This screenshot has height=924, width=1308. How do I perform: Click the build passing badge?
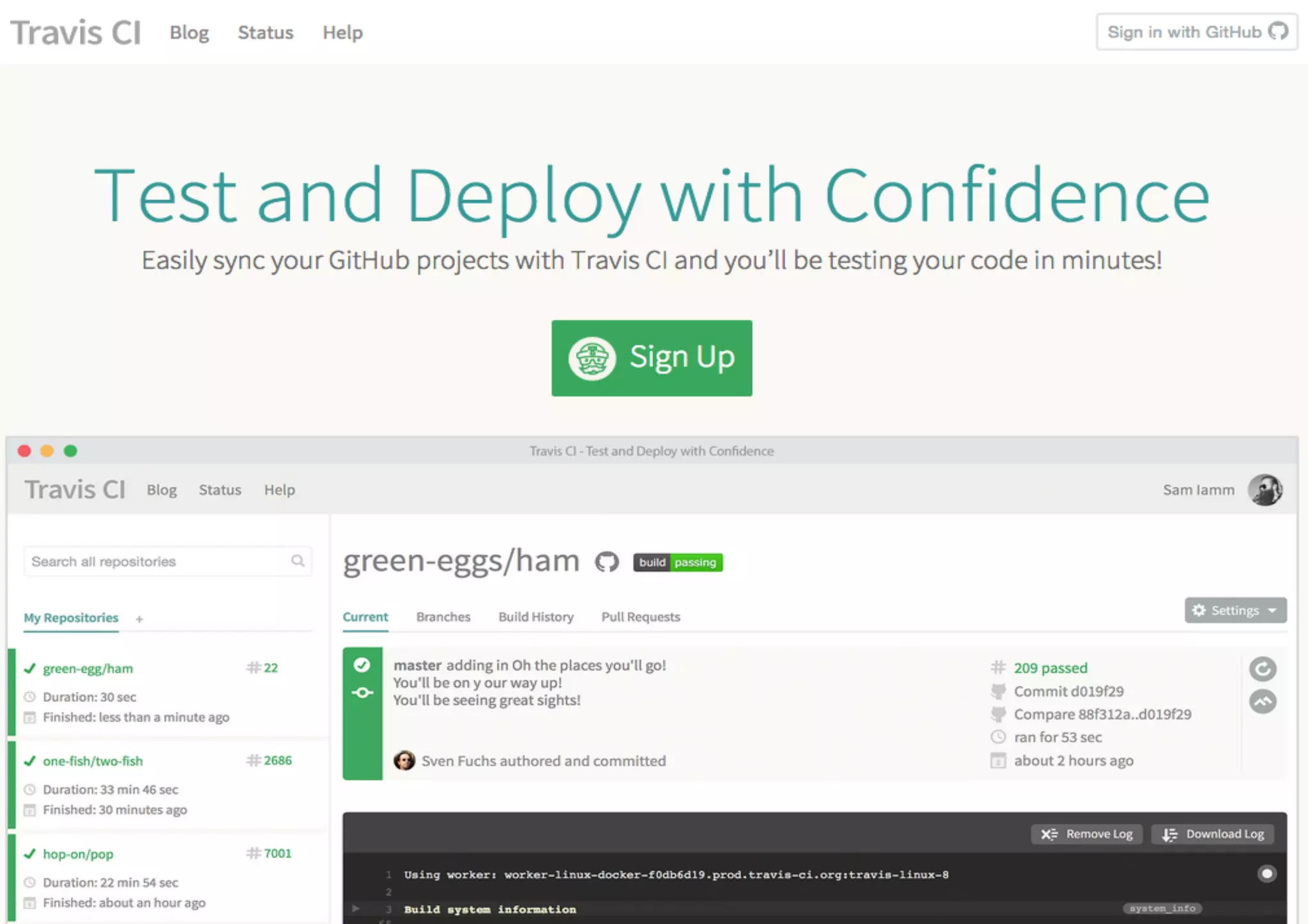(678, 562)
